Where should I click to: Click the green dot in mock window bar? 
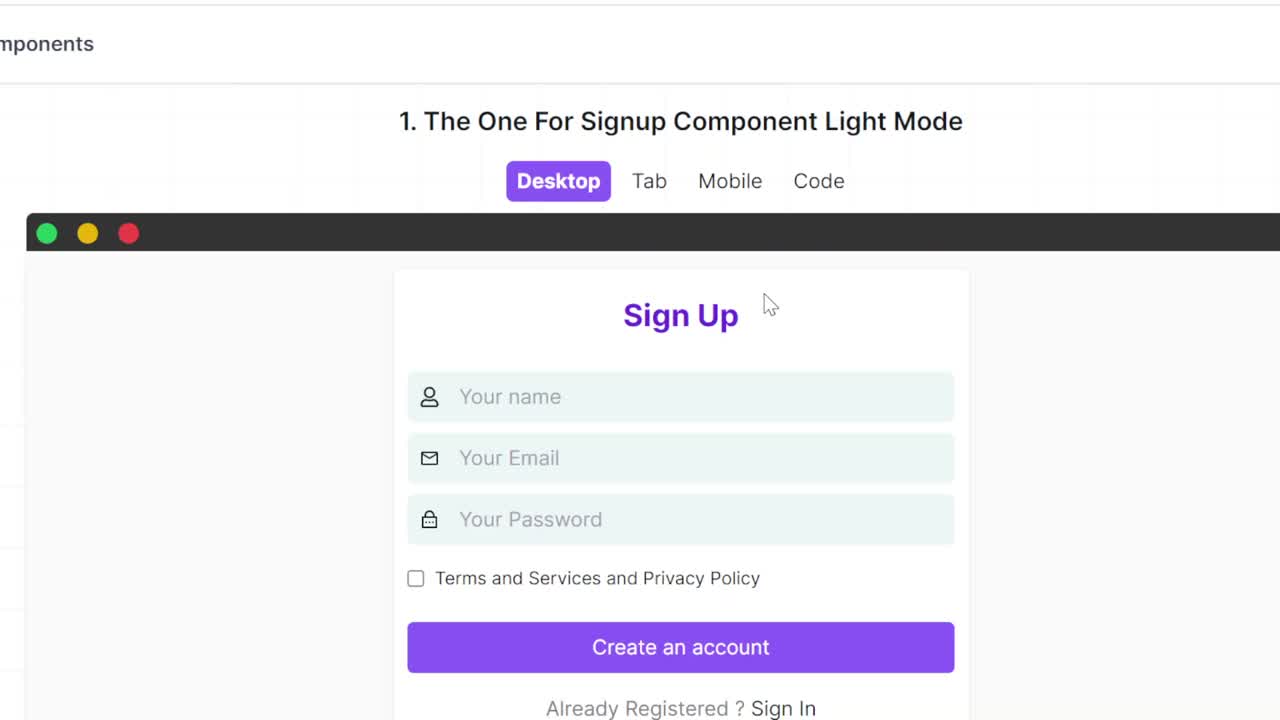[x=47, y=233]
